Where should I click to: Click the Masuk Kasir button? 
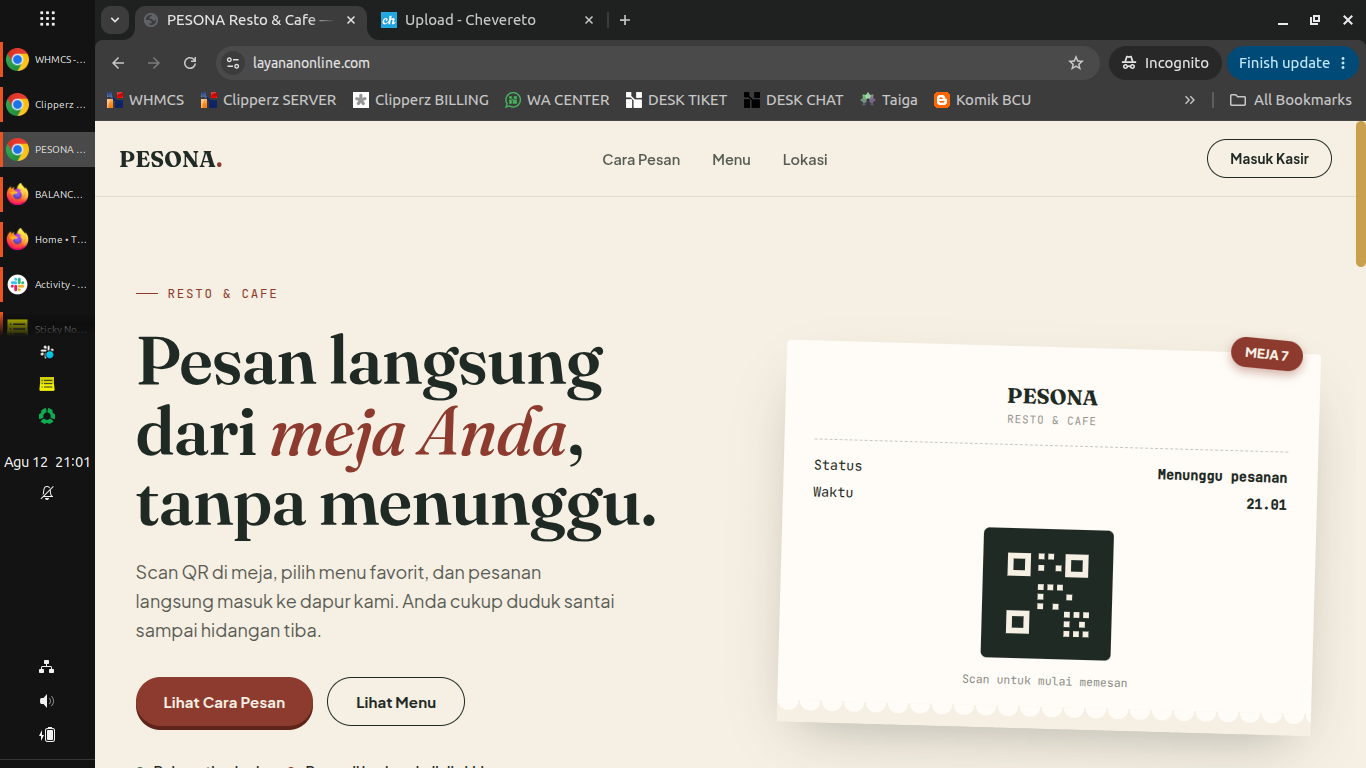click(x=1269, y=159)
